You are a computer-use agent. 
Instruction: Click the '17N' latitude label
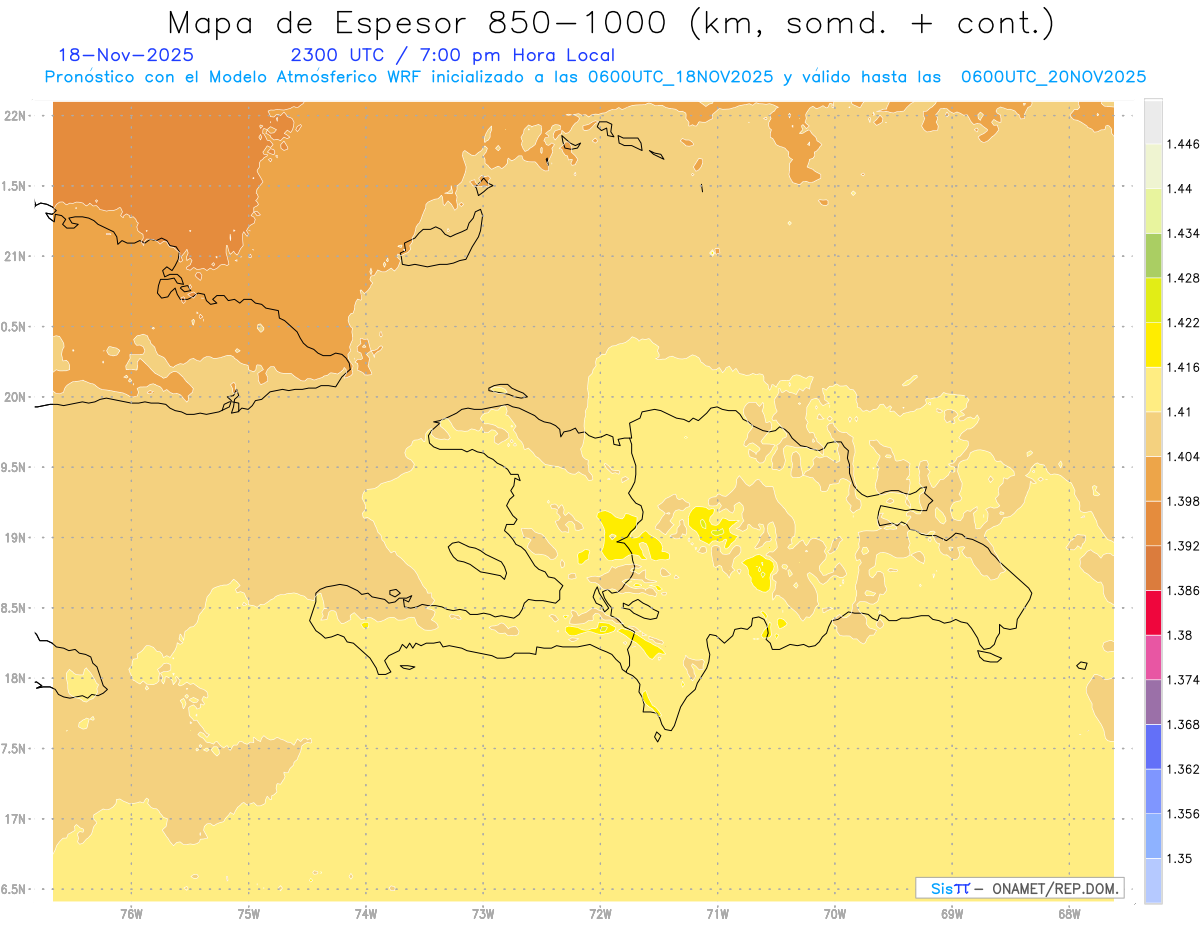tap(16, 819)
